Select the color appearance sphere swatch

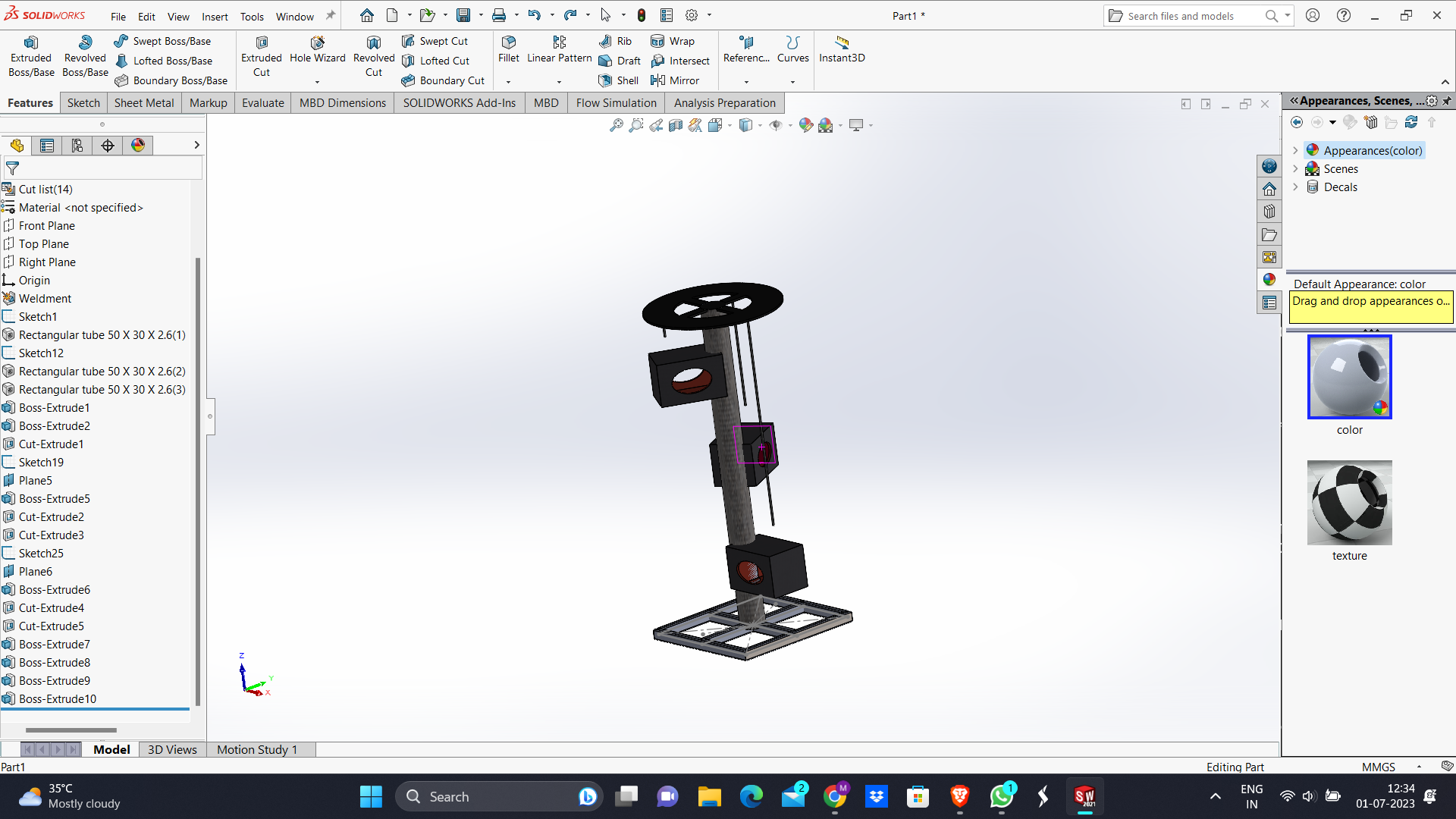coord(1349,377)
